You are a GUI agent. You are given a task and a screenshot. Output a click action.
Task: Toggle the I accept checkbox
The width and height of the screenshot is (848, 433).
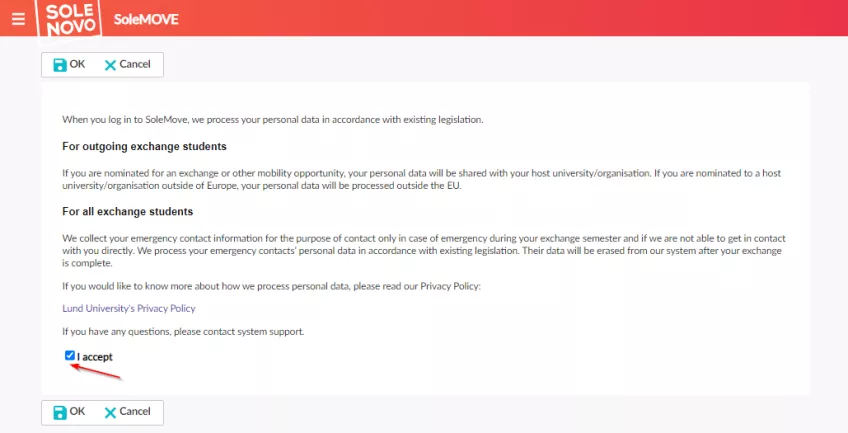click(x=70, y=355)
